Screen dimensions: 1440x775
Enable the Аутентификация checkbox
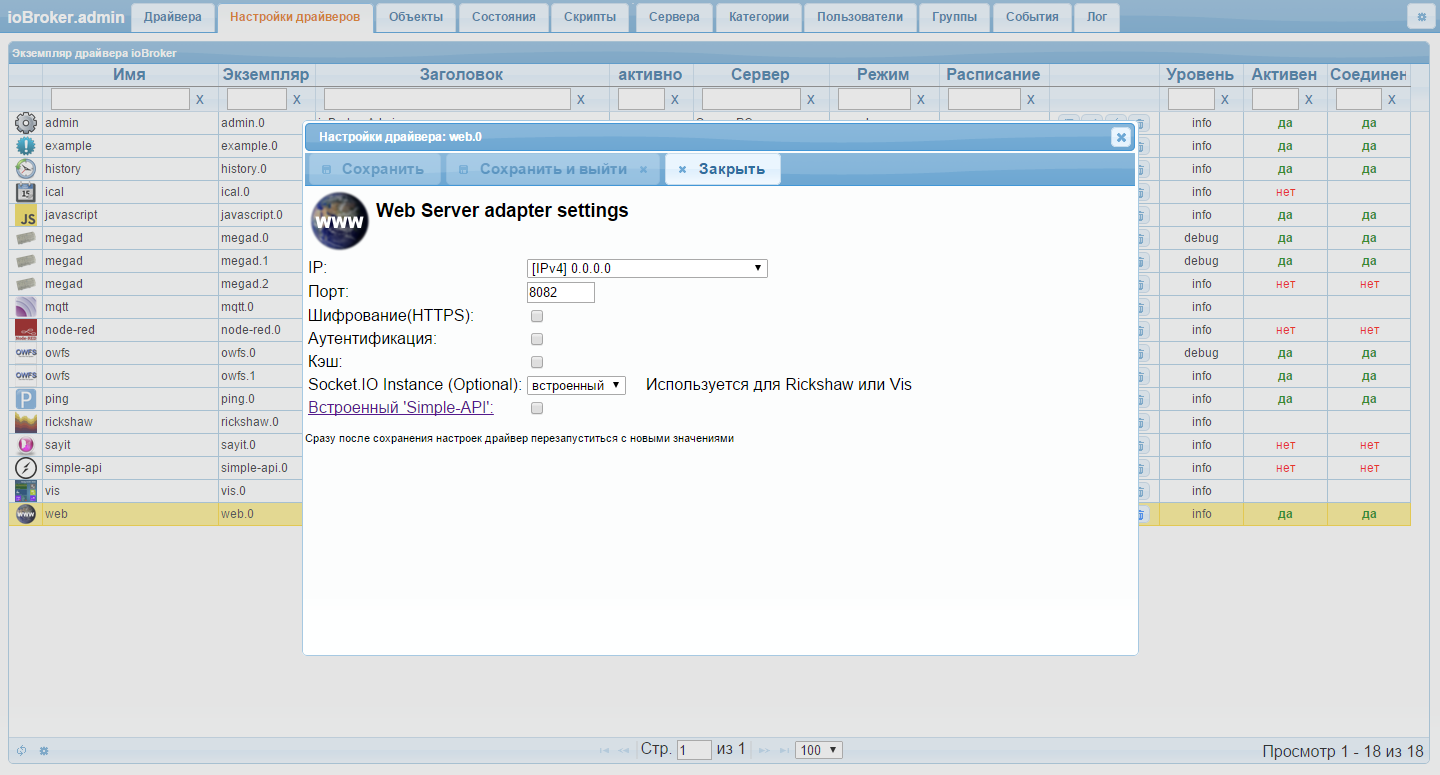(x=537, y=339)
